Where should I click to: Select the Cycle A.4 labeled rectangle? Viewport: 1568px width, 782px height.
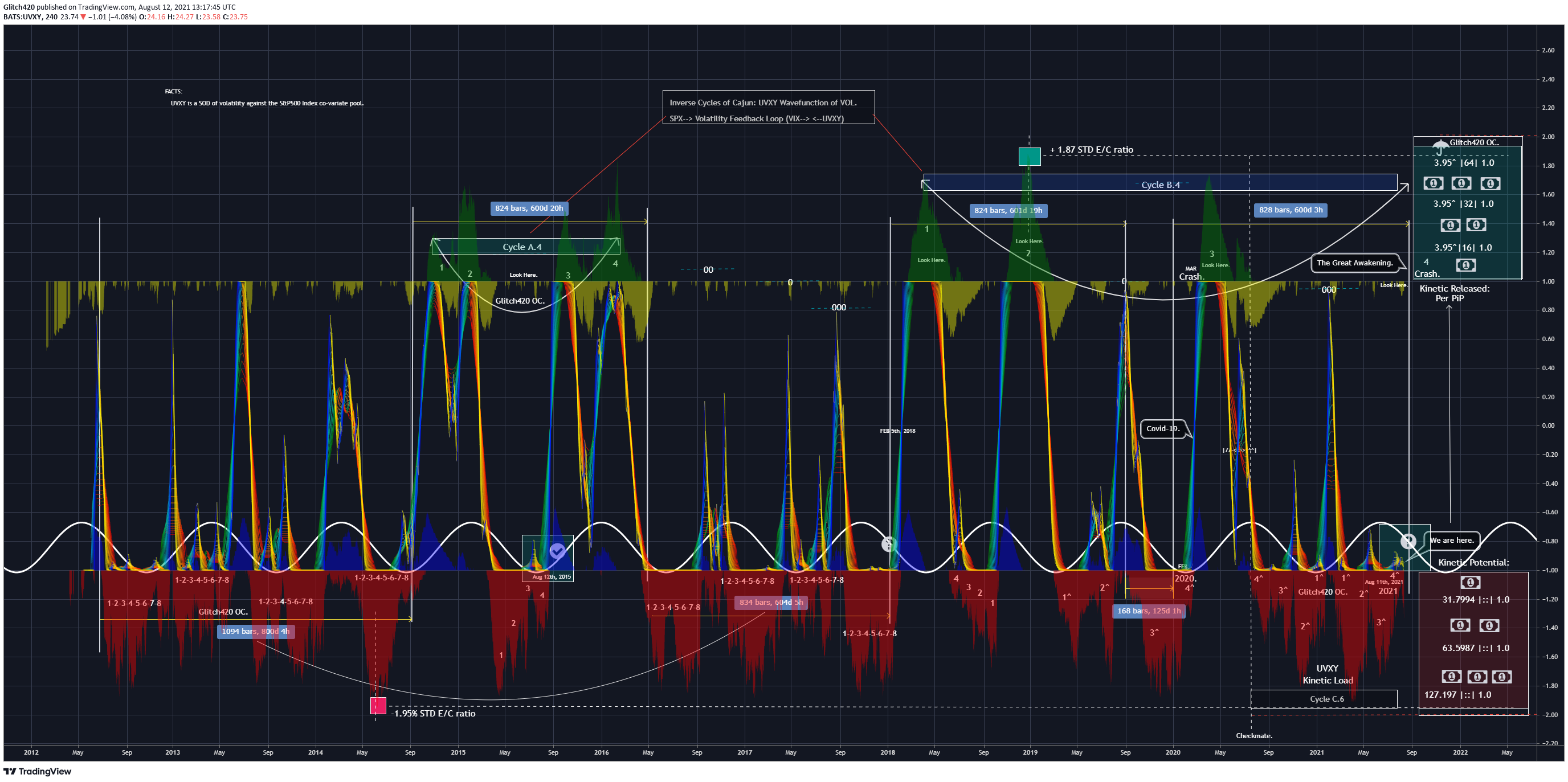(x=525, y=247)
